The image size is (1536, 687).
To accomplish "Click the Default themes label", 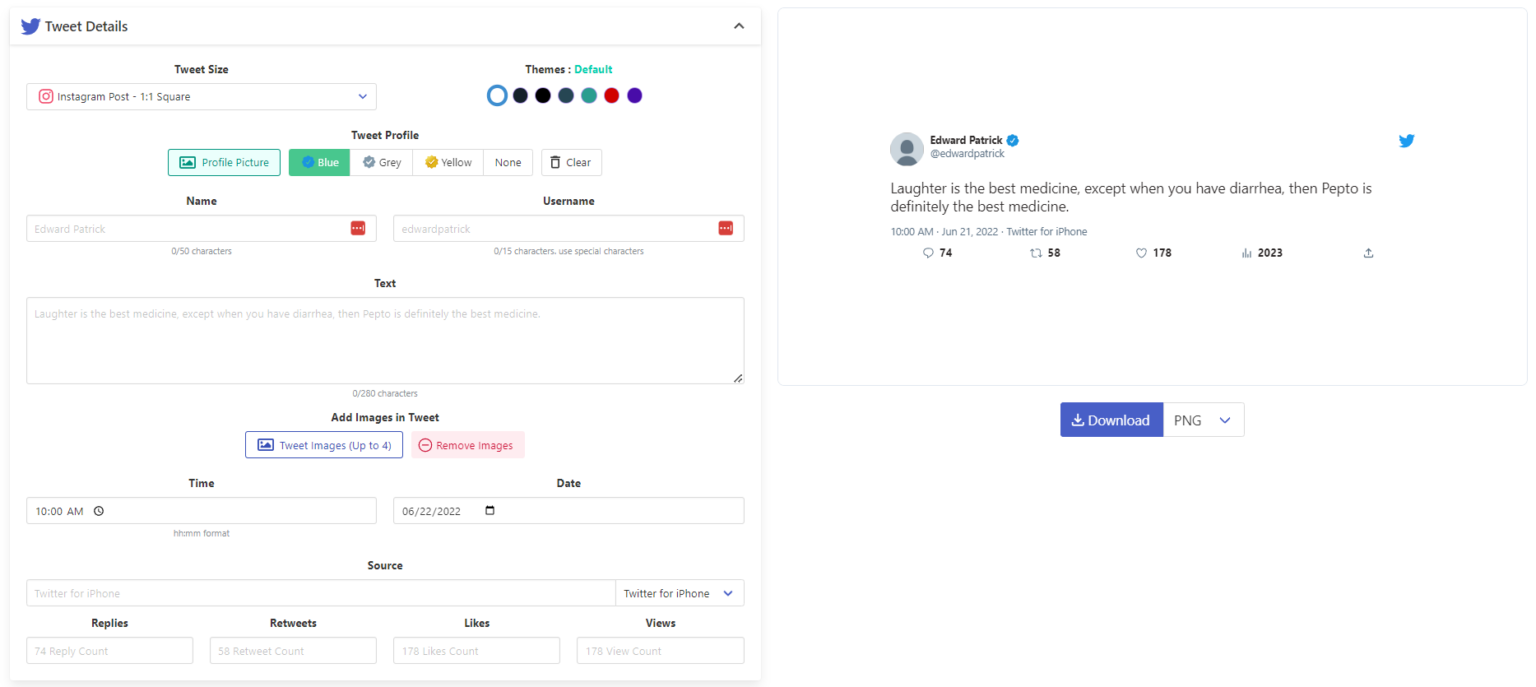I will [593, 69].
